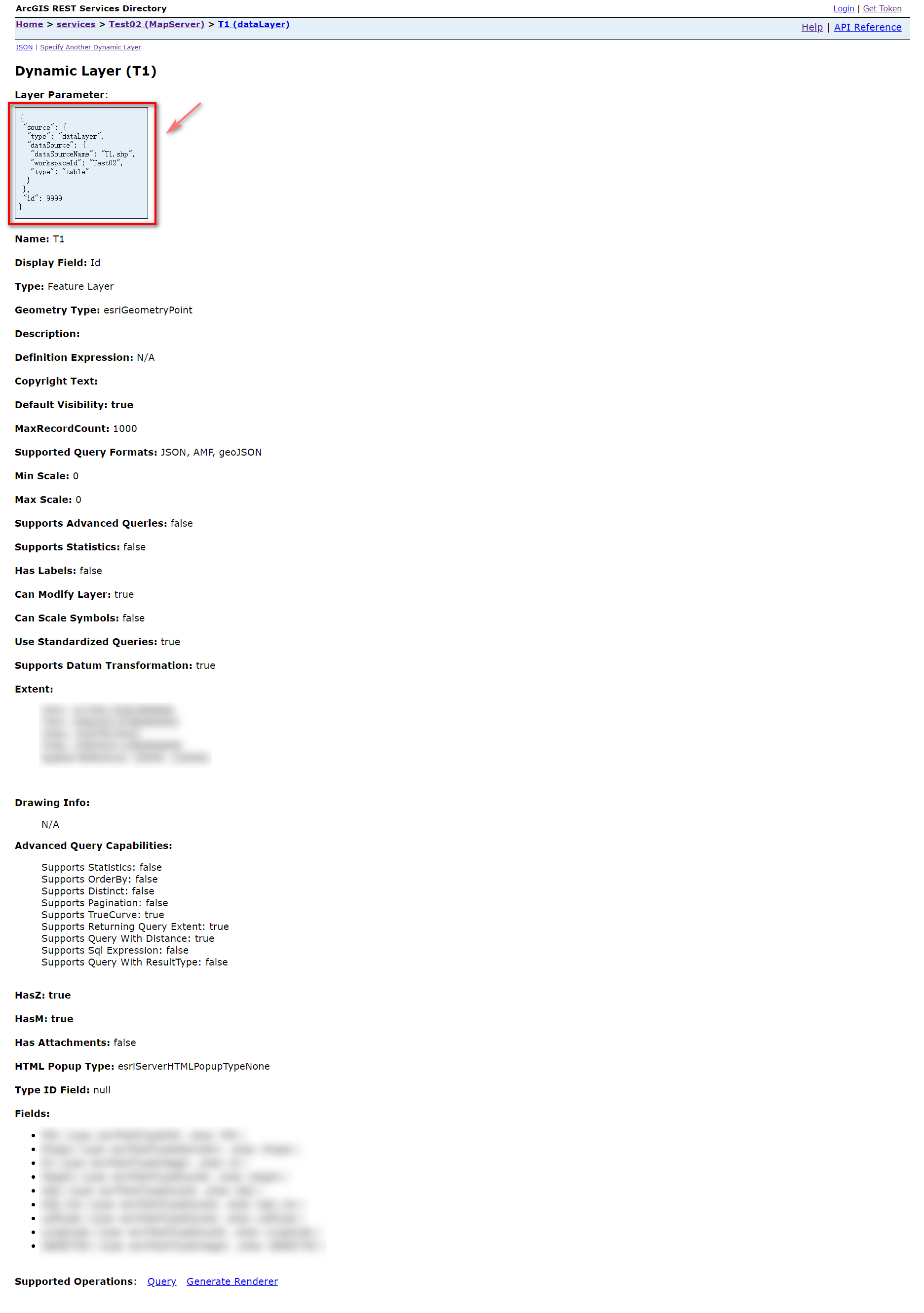Go to Home breadcrumb
Viewport: 924px width, 1313px height.
click(29, 24)
